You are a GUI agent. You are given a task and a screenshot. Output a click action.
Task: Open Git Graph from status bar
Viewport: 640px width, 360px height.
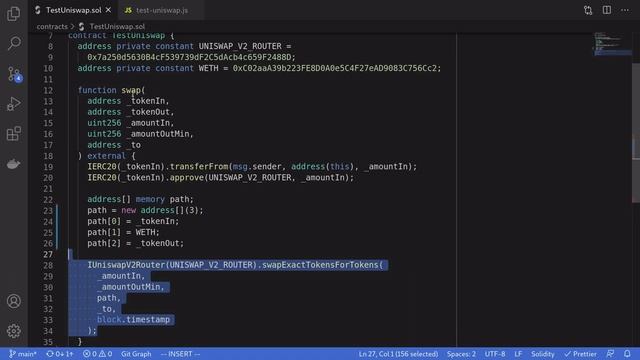click(136, 354)
